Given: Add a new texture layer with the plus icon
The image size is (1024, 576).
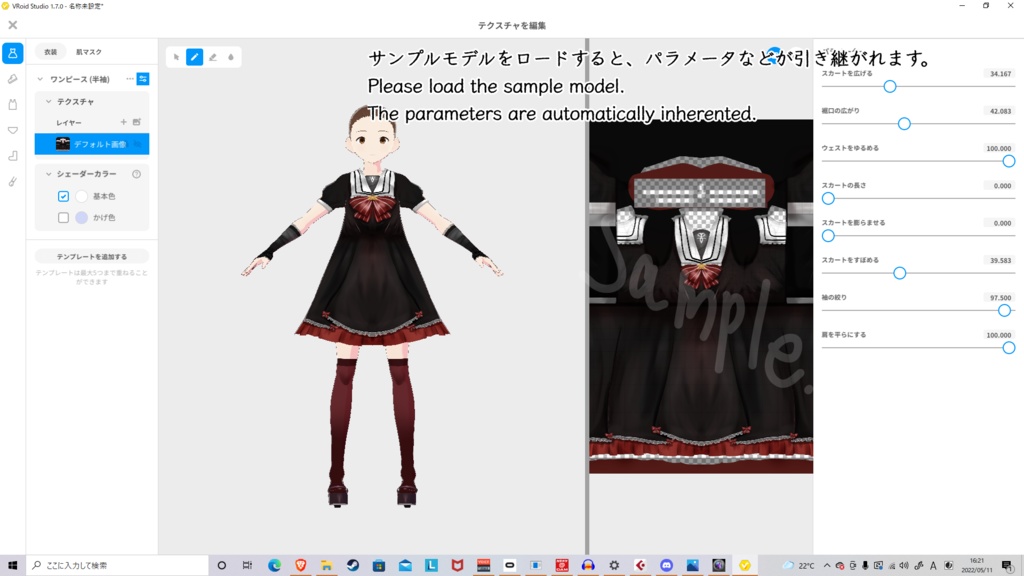Looking at the screenshot, I should [123, 121].
